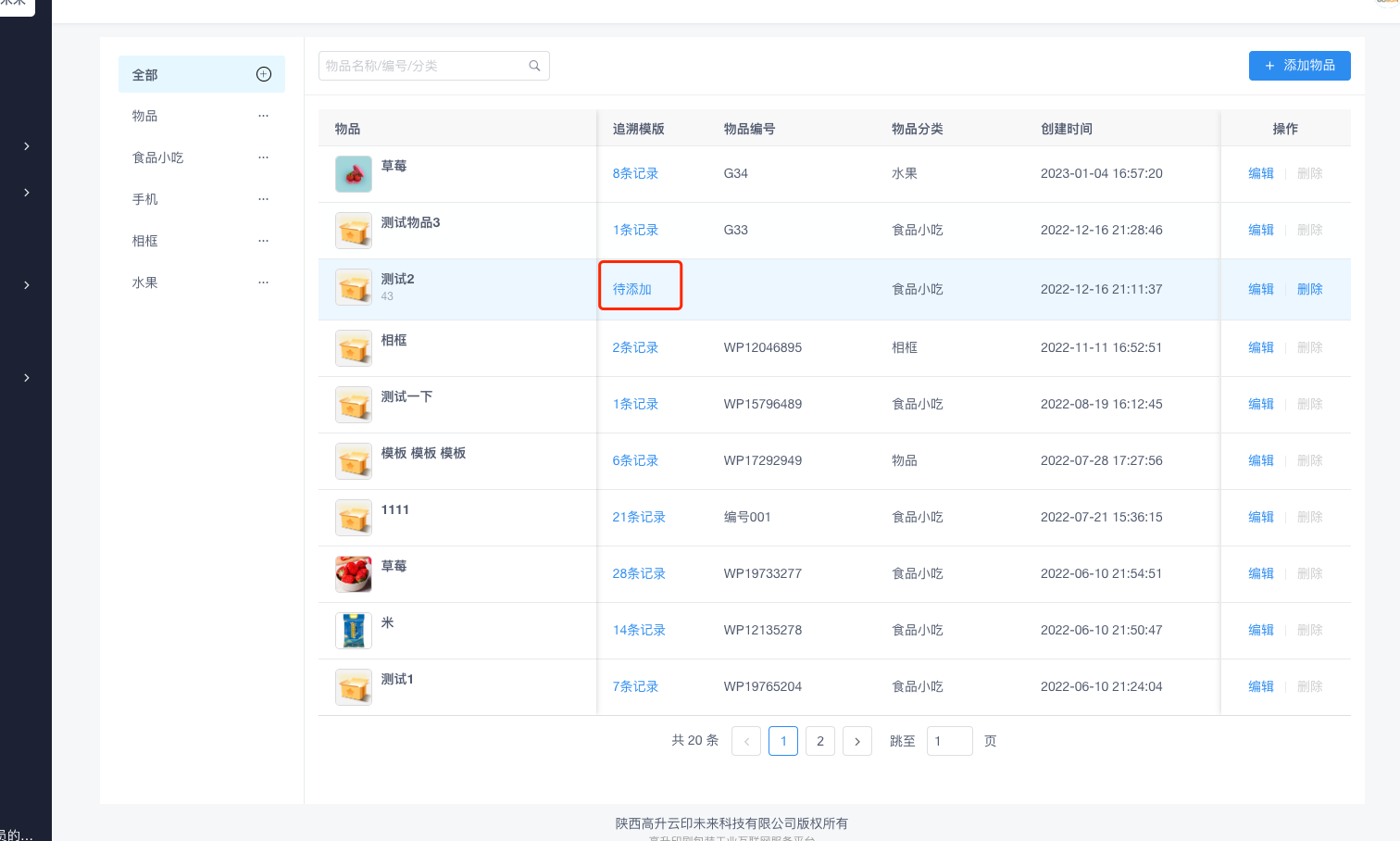Click the 共 20 条 total count text
The width and height of the screenshot is (1400, 841).
pyautogui.click(x=695, y=740)
